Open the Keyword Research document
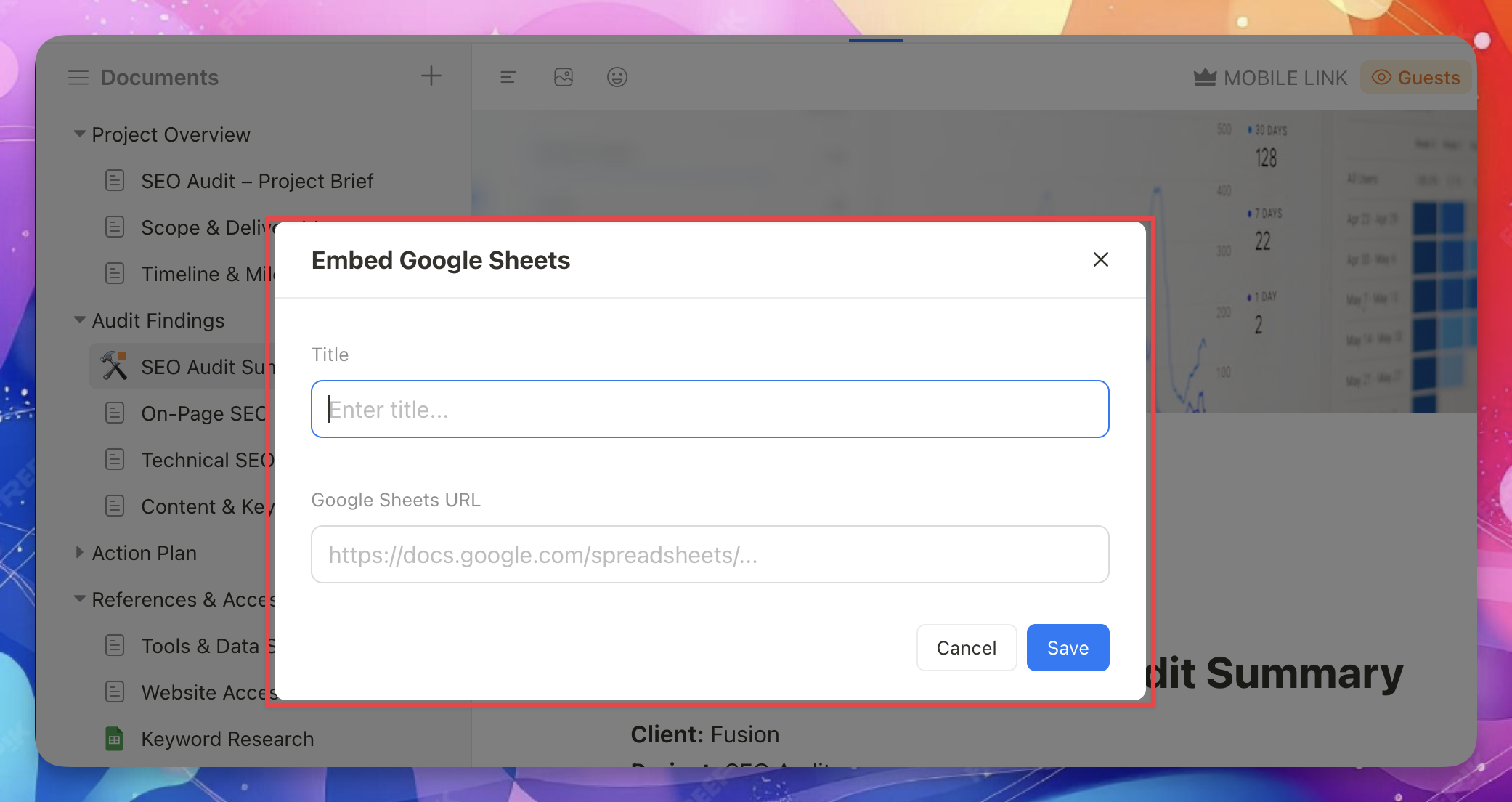This screenshot has height=802, width=1512. coord(227,739)
